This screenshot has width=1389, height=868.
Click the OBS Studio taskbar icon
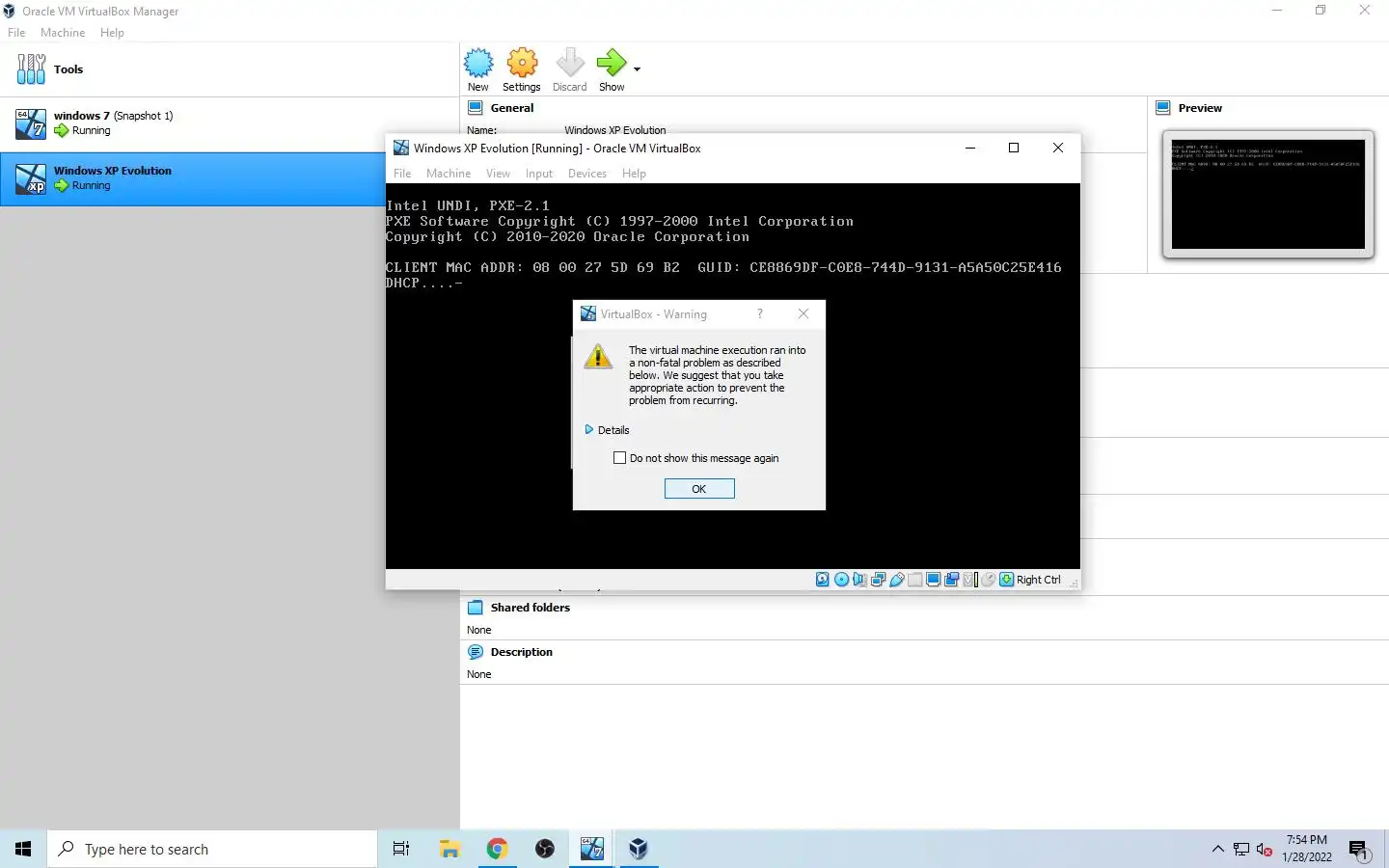(x=545, y=849)
